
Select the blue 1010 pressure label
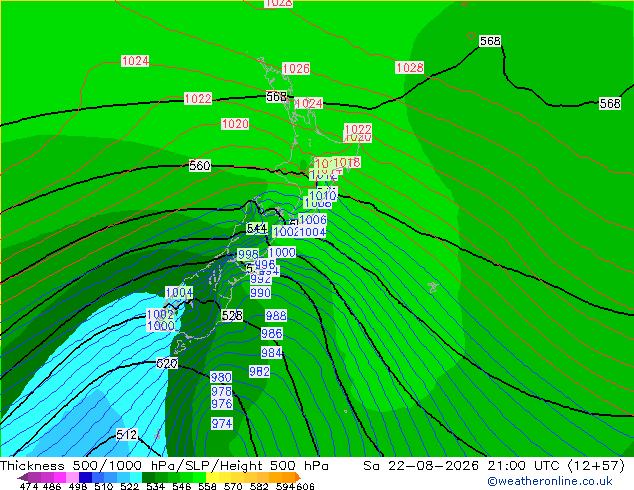tap(323, 196)
